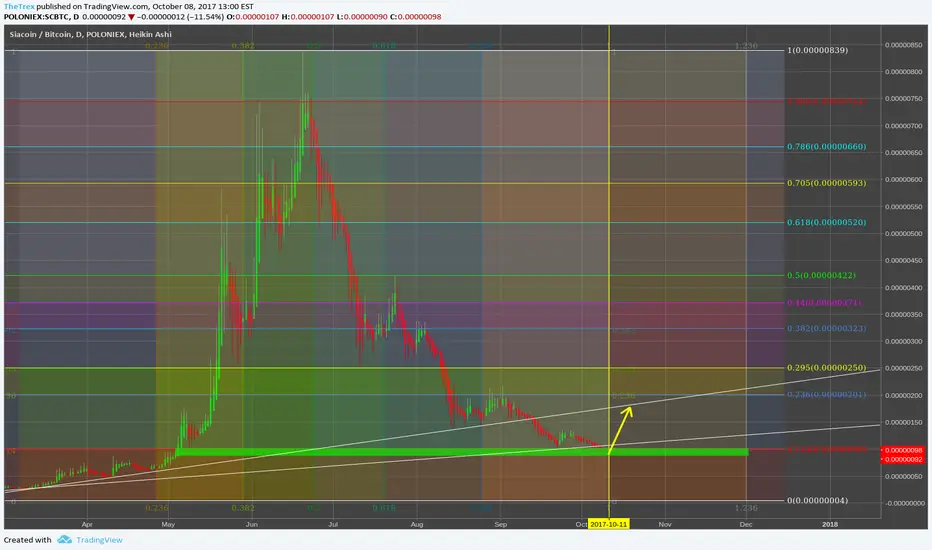The width and height of the screenshot is (932, 550).
Task: Click price axis tick 0.00000600
Action: point(903,180)
